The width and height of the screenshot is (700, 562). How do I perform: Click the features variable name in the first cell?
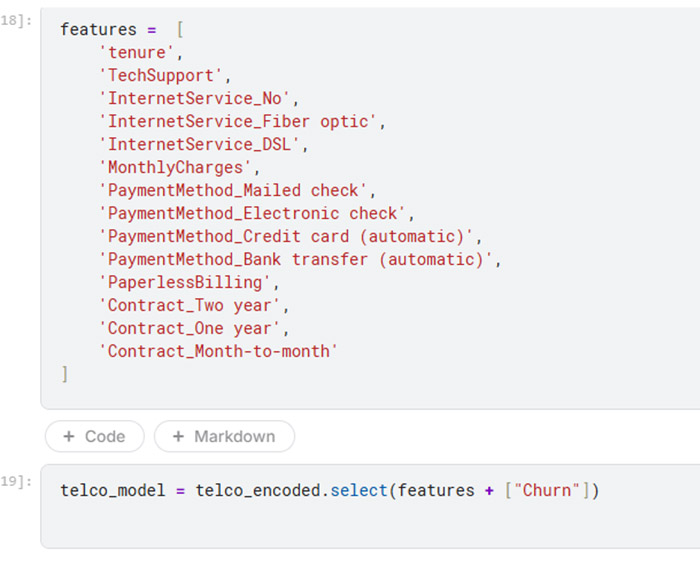(x=98, y=29)
